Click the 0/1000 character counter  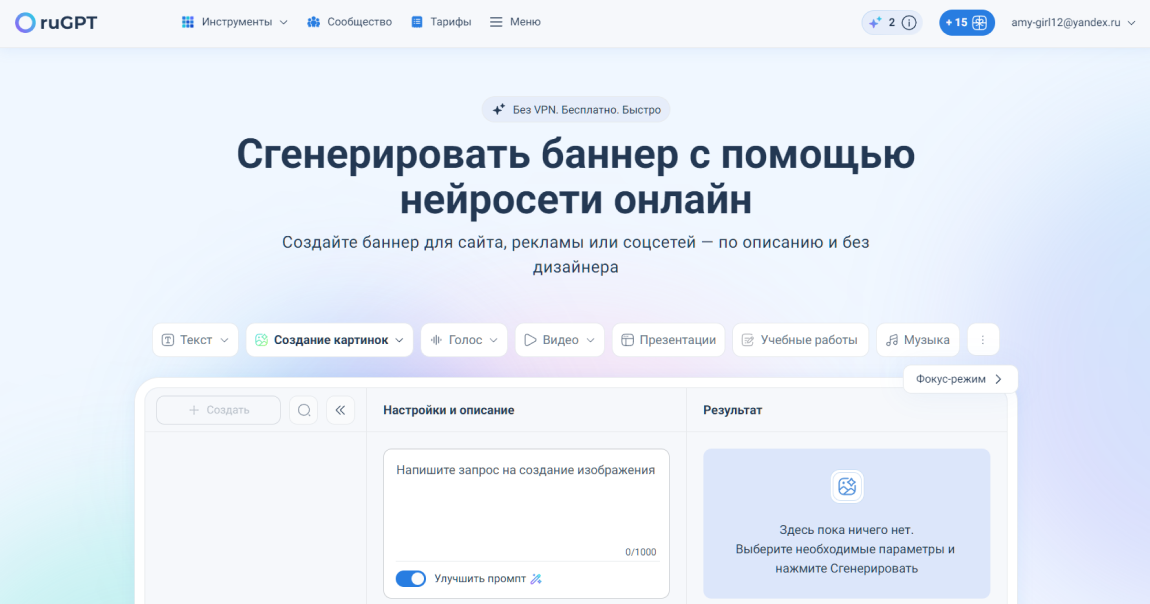(640, 552)
